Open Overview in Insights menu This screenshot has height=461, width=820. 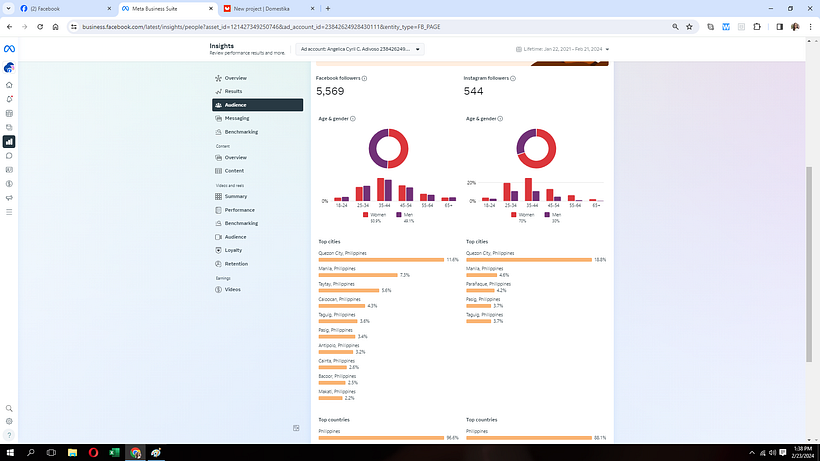click(x=257, y=78)
